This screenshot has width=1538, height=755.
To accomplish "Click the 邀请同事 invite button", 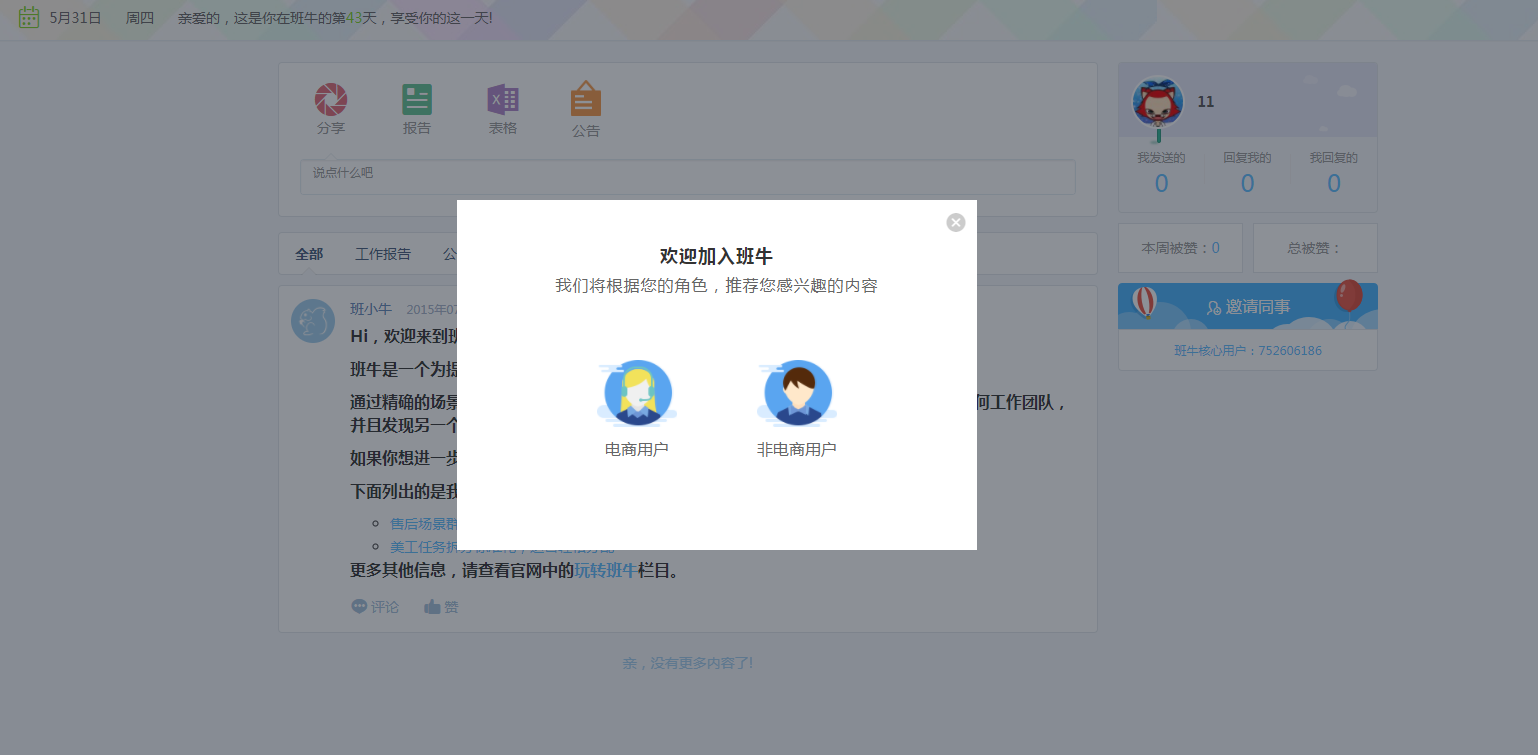I will click(x=1248, y=307).
